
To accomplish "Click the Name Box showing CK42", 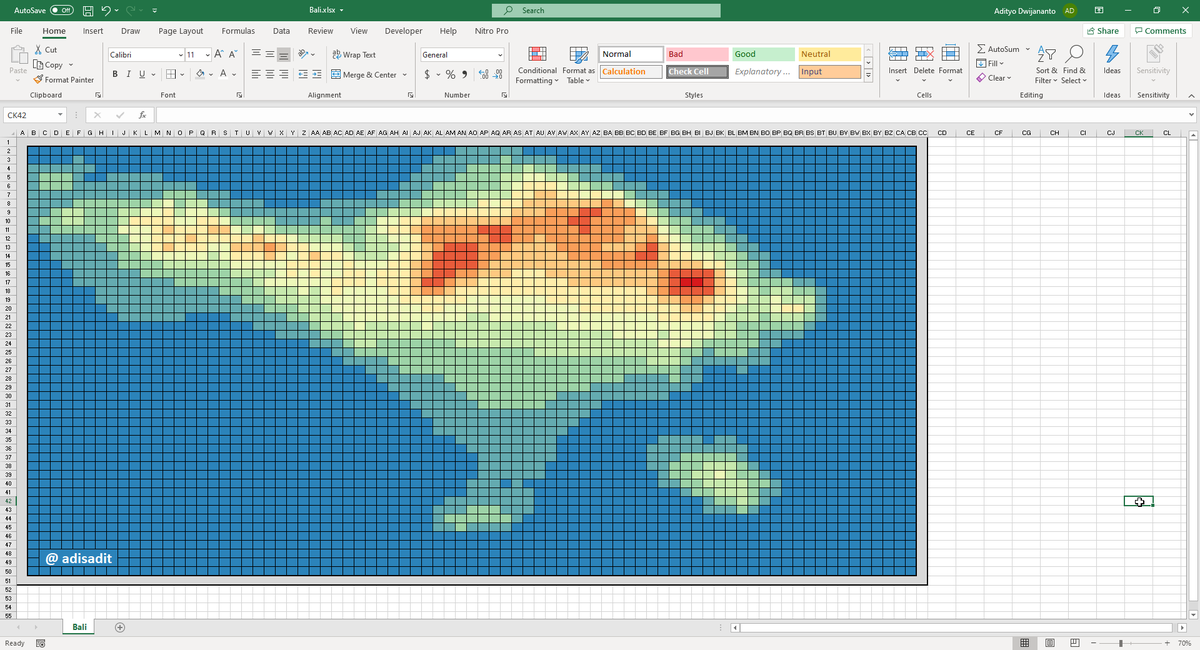I will pyautogui.click(x=30, y=115).
